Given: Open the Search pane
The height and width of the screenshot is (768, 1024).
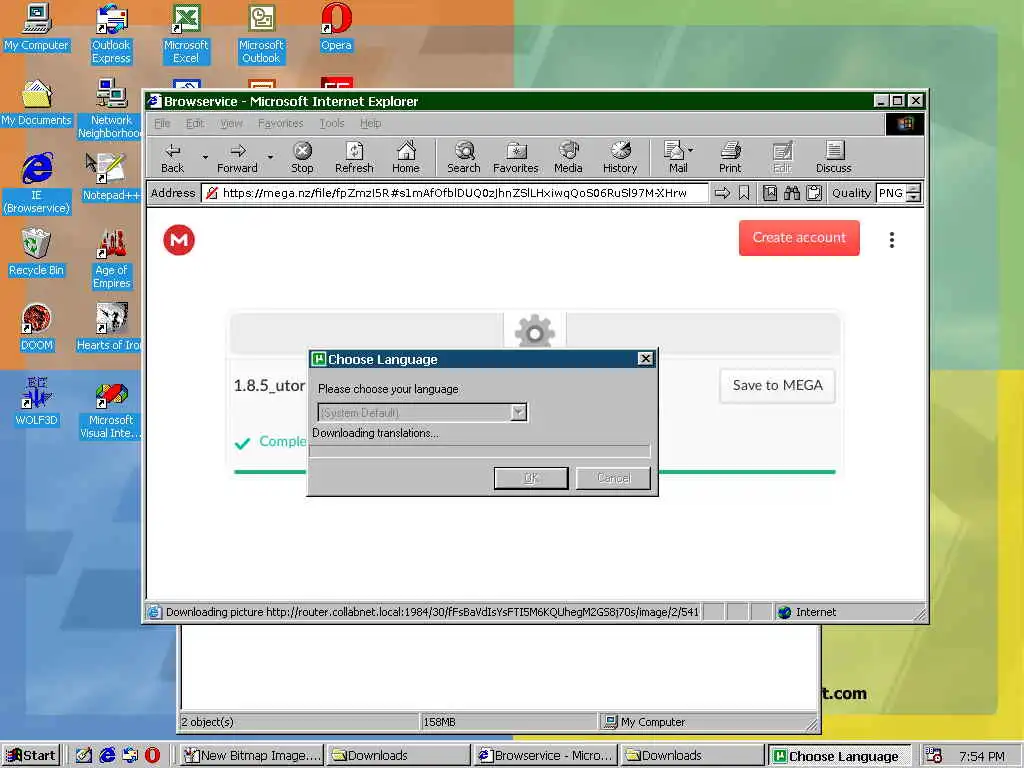Looking at the screenshot, I should tap(464, 157).
